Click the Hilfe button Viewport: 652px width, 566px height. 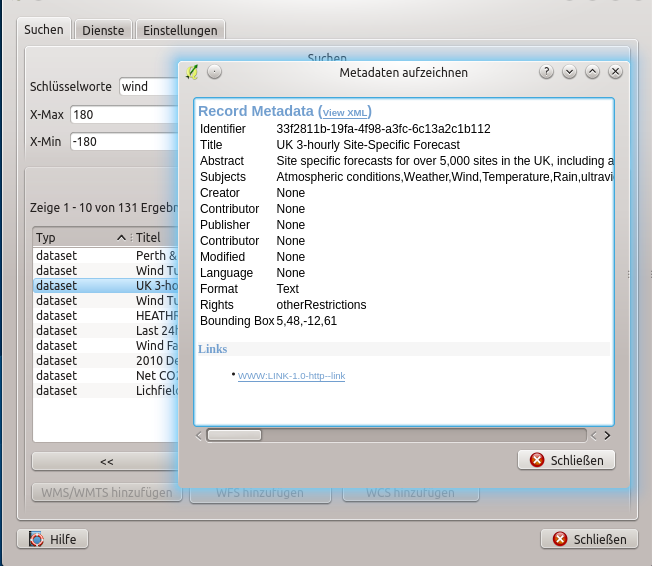(53, 539)
